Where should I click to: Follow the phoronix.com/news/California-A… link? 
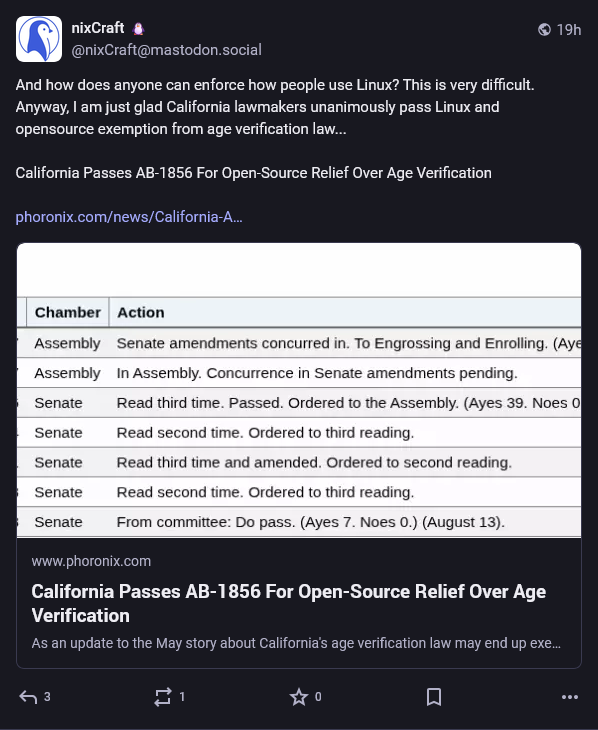(129, 217)
